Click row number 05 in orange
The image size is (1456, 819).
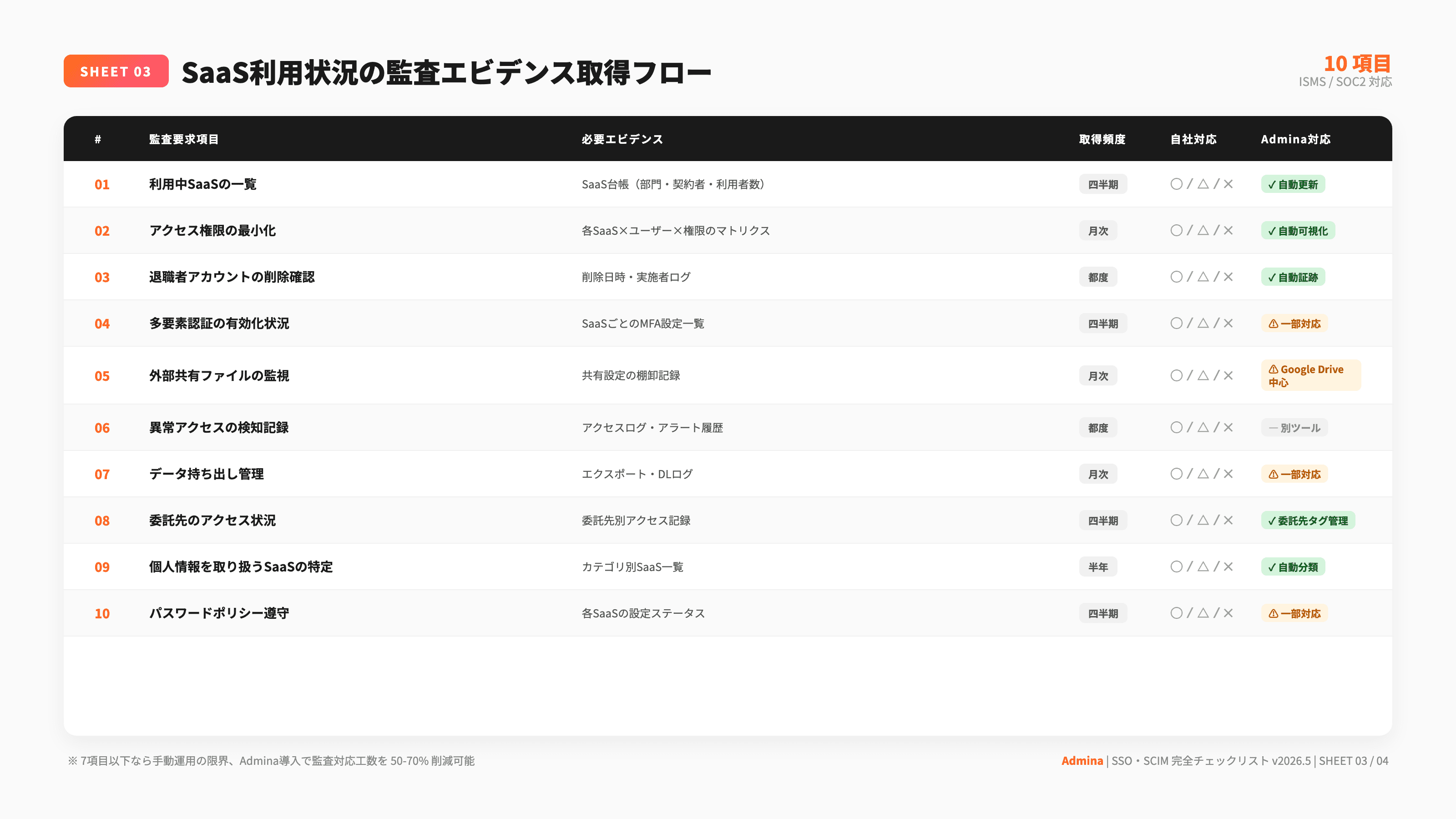102,376
